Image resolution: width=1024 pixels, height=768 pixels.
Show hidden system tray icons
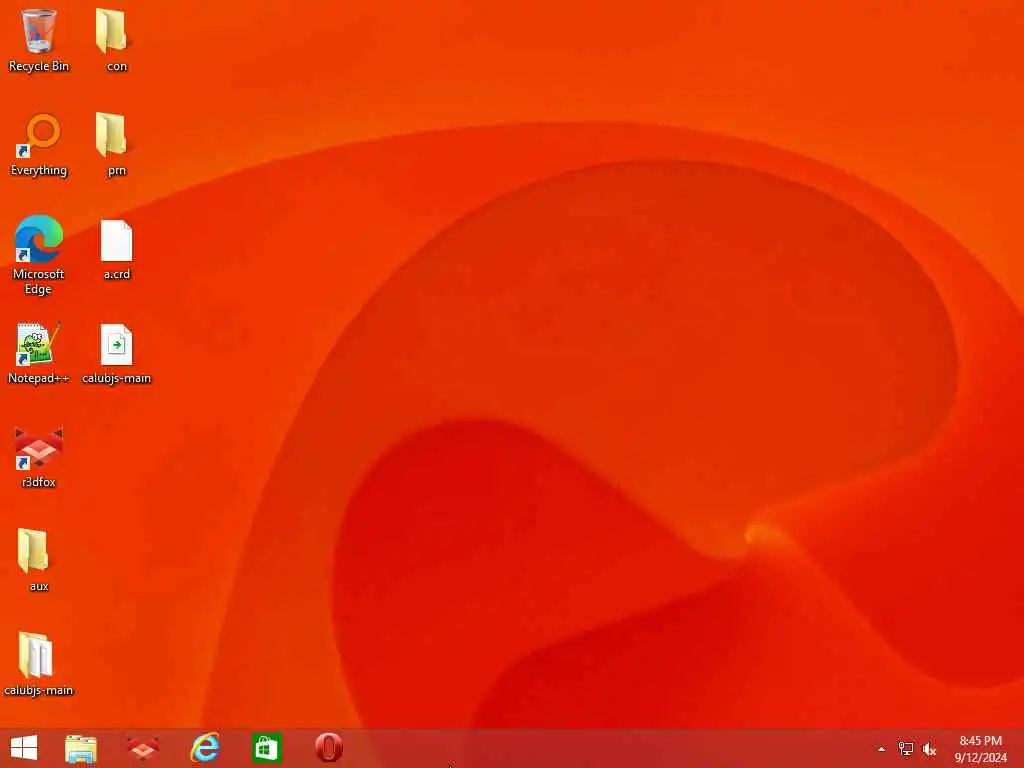pyautogui.click(x=882, y=749)
